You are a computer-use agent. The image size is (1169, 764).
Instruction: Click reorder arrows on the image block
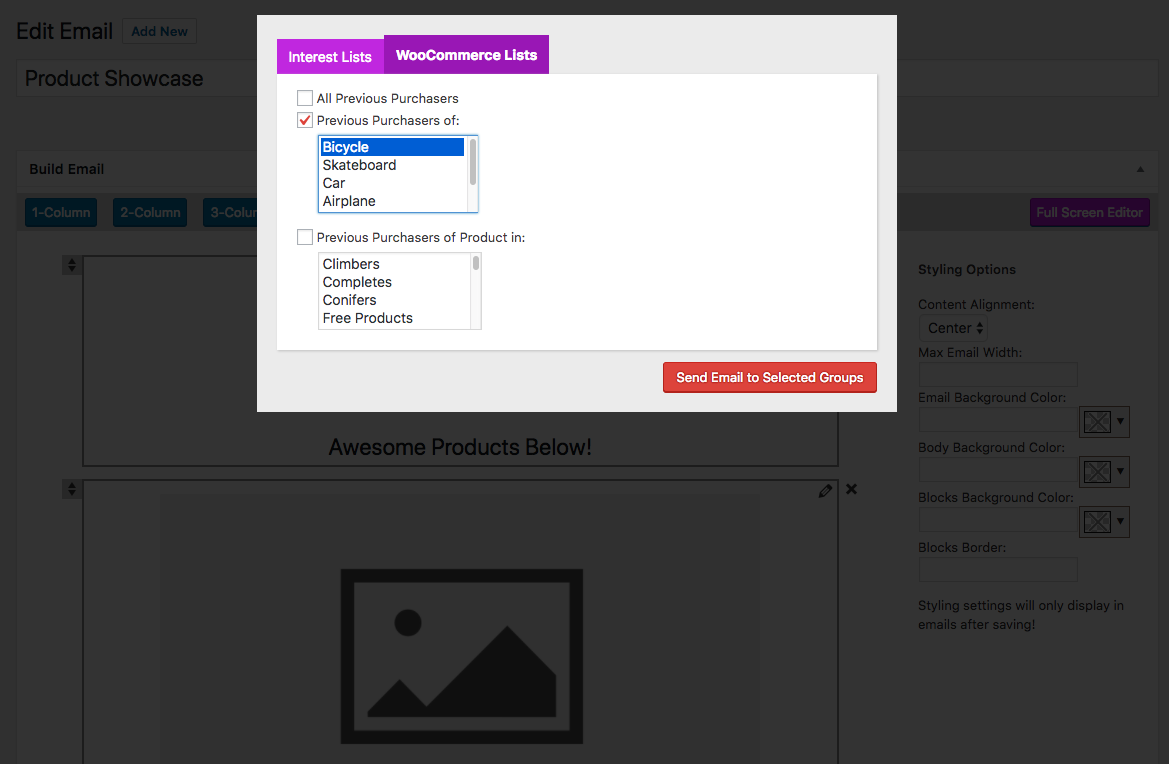coord(71,489)
